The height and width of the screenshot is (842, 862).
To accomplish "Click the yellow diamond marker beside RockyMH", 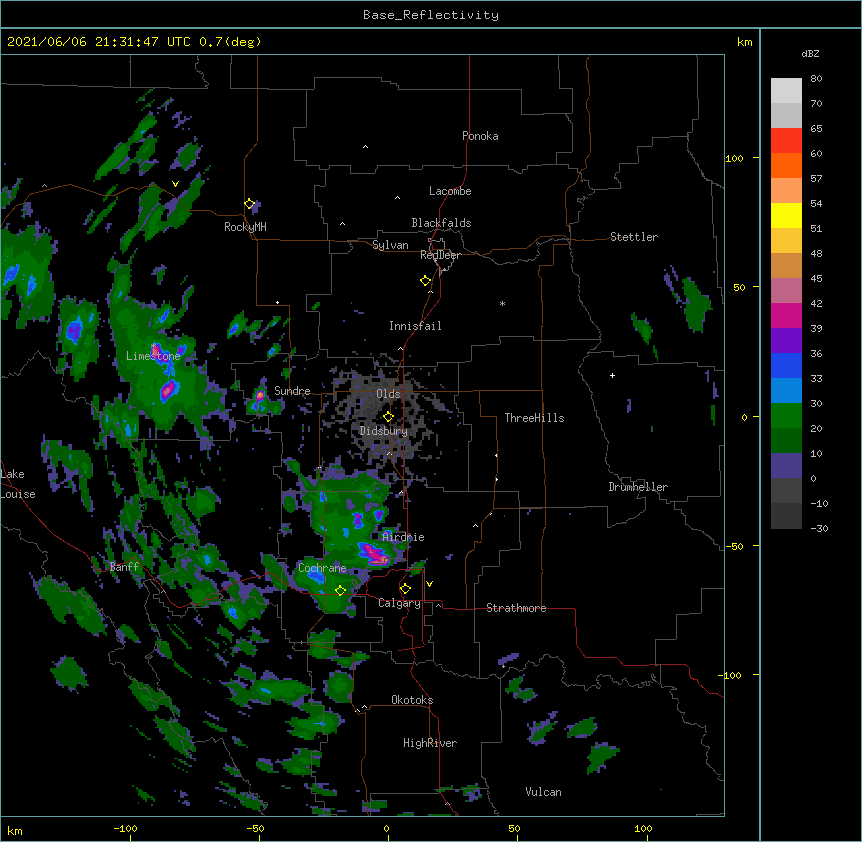I will 250,204.
